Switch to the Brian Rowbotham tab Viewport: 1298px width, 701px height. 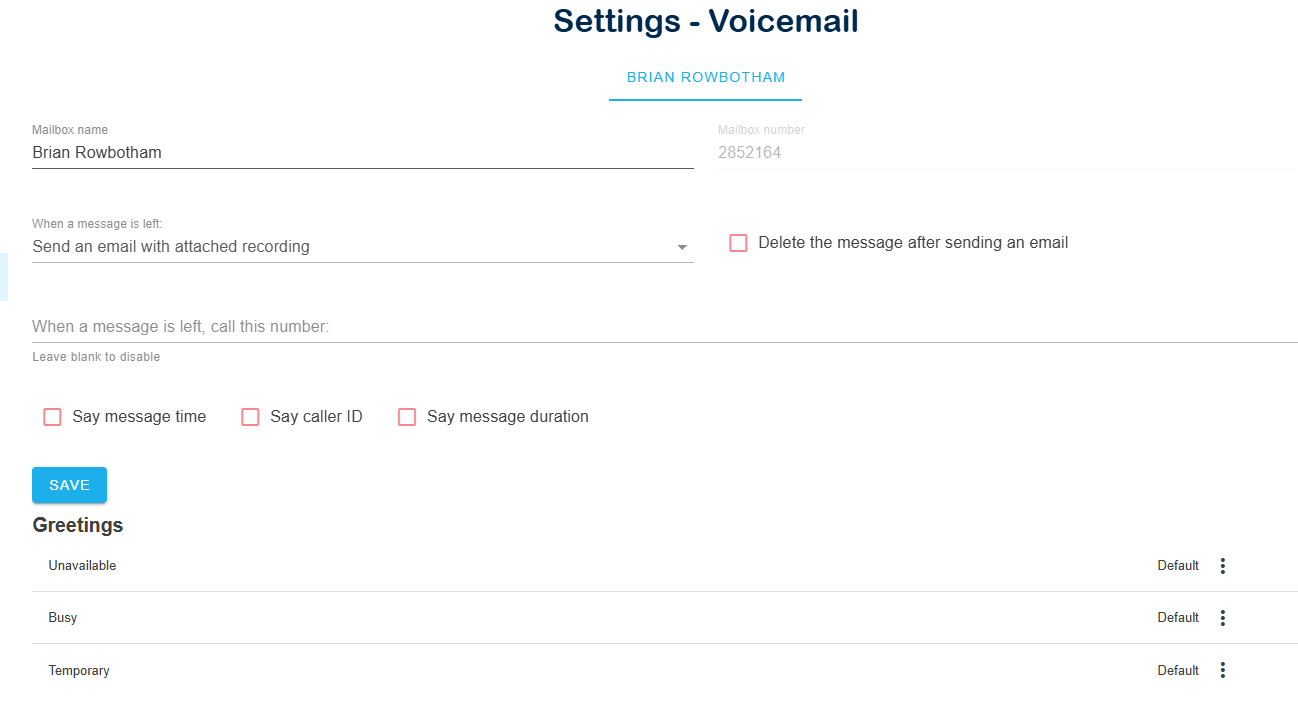point(705,77)
